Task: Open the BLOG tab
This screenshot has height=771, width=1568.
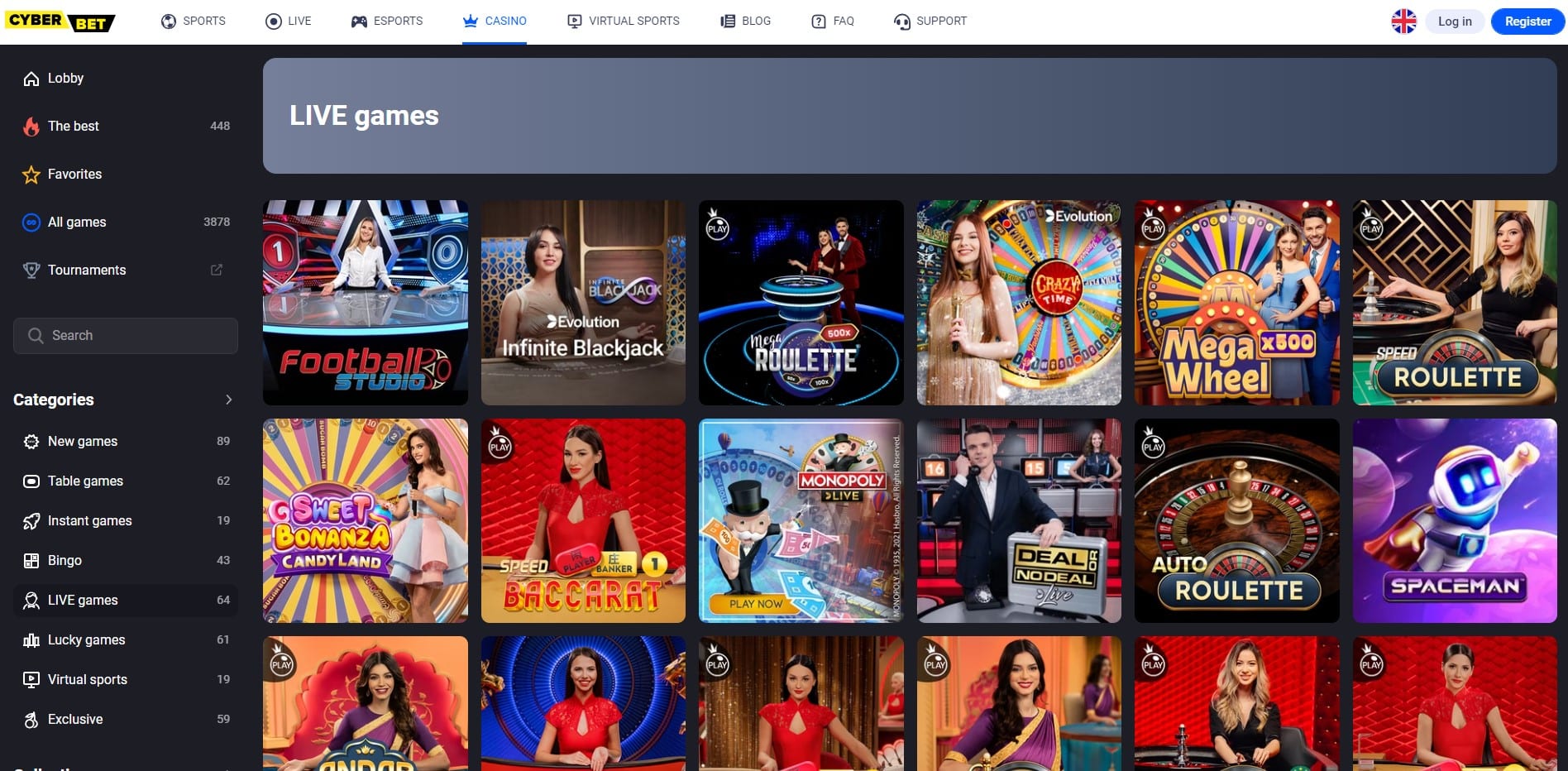Action: pyautogui.click(x=745, y=22)
